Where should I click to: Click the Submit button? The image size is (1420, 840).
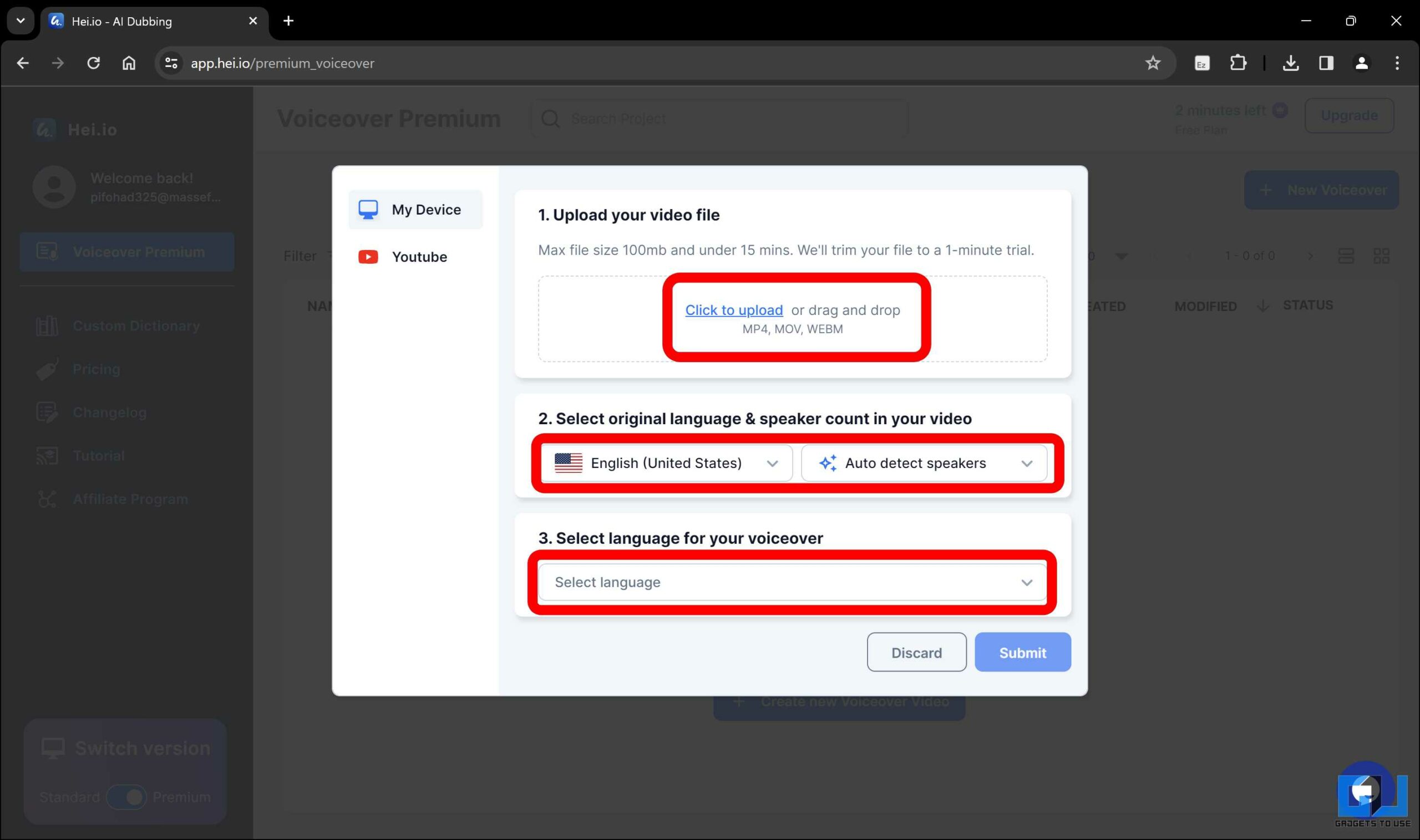(1022, 652)
